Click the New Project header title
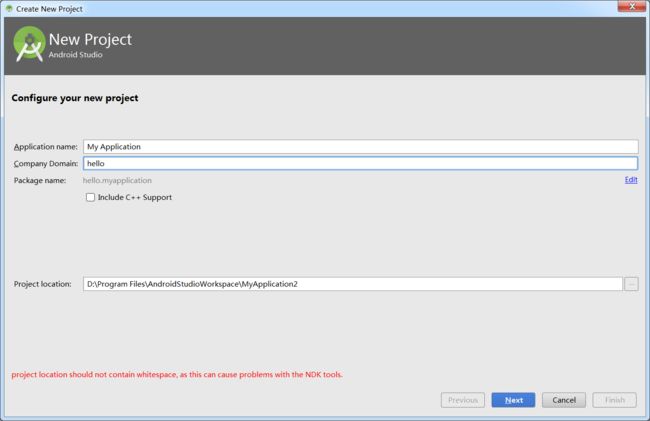Screen dimensions: 650x421 coord(90,39)
